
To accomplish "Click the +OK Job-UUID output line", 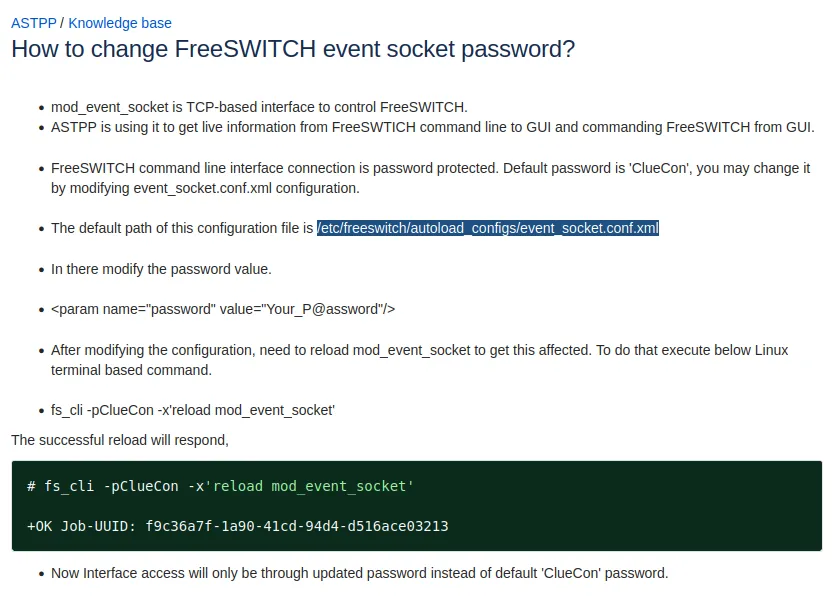I will tap(238, 526).
